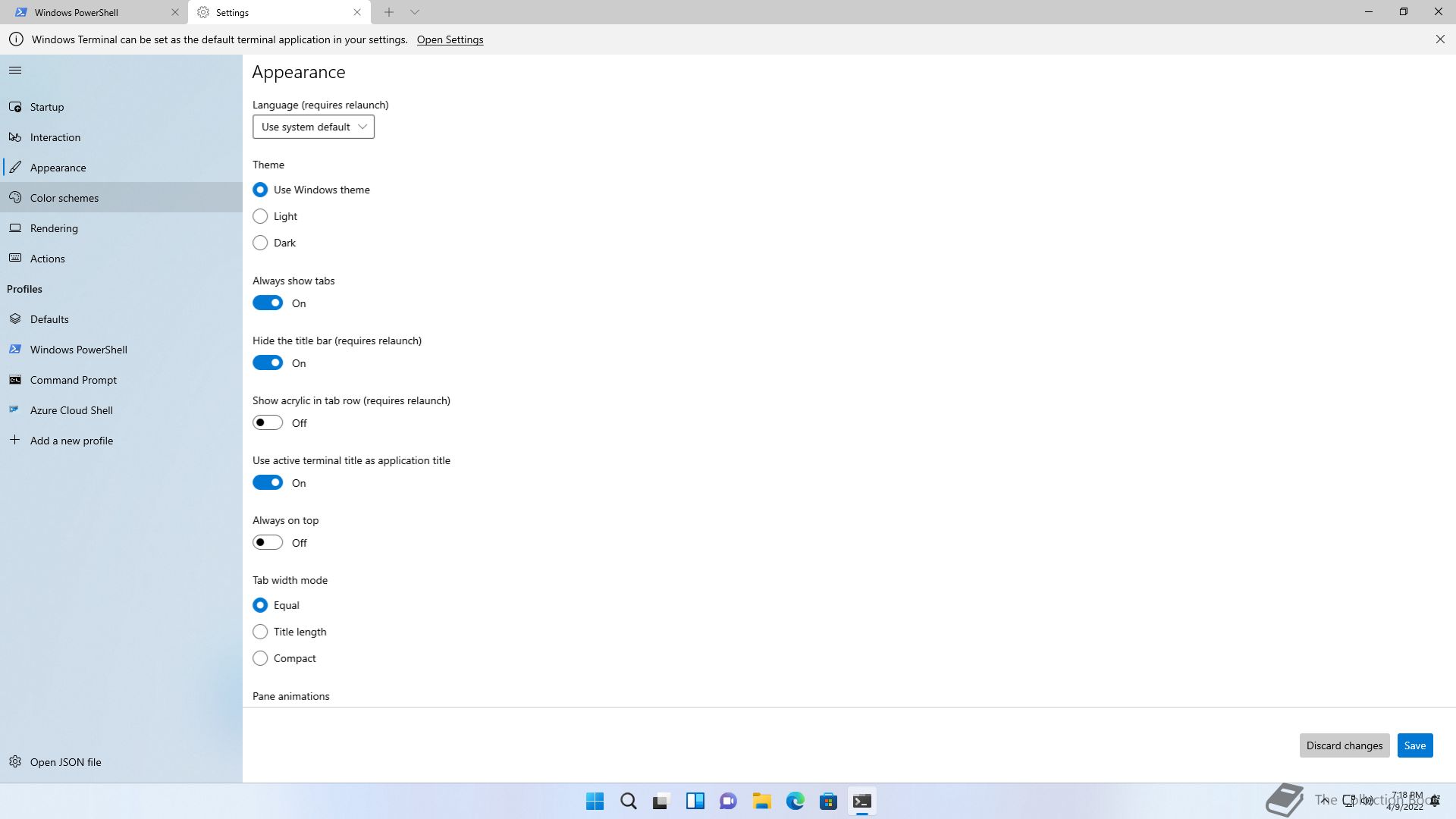Click the Windows PowerShell profile icon
The height and width of the screenshot is (819, 1456).
(15, 350)
